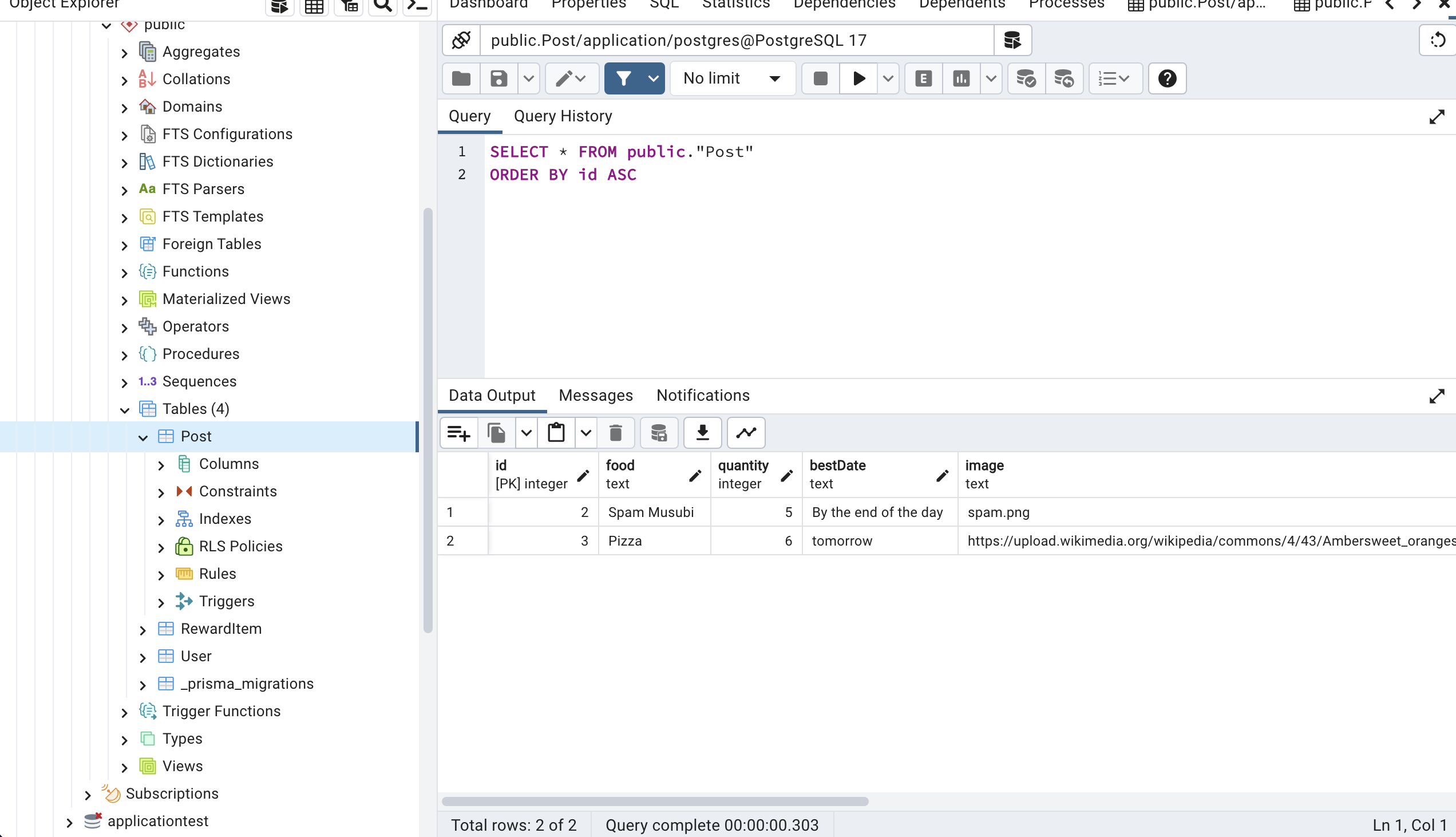Click the tomorrow bestDate cell

[x=880, y=541]
